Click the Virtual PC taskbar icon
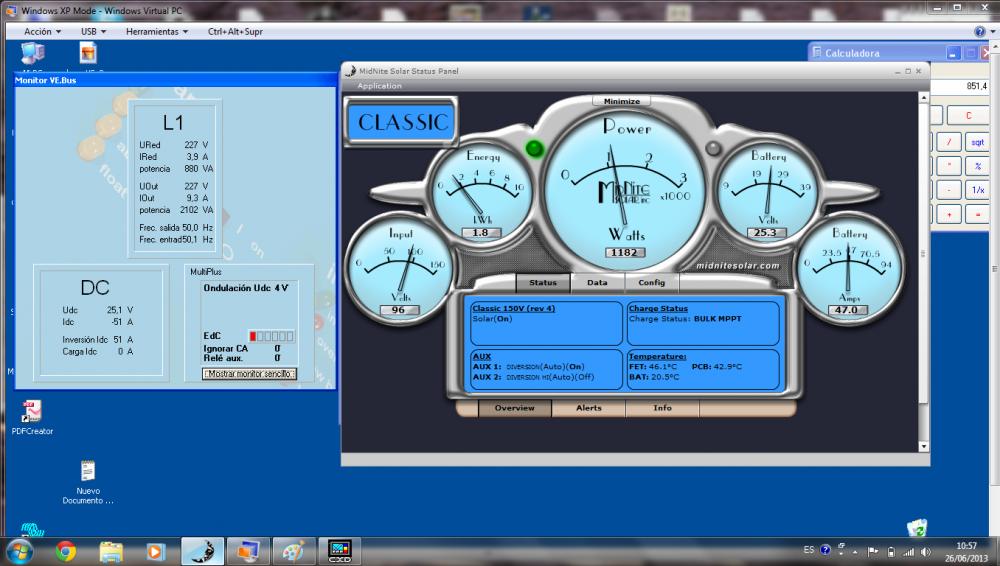The image size is (1000, 566). tap(248, 551)
